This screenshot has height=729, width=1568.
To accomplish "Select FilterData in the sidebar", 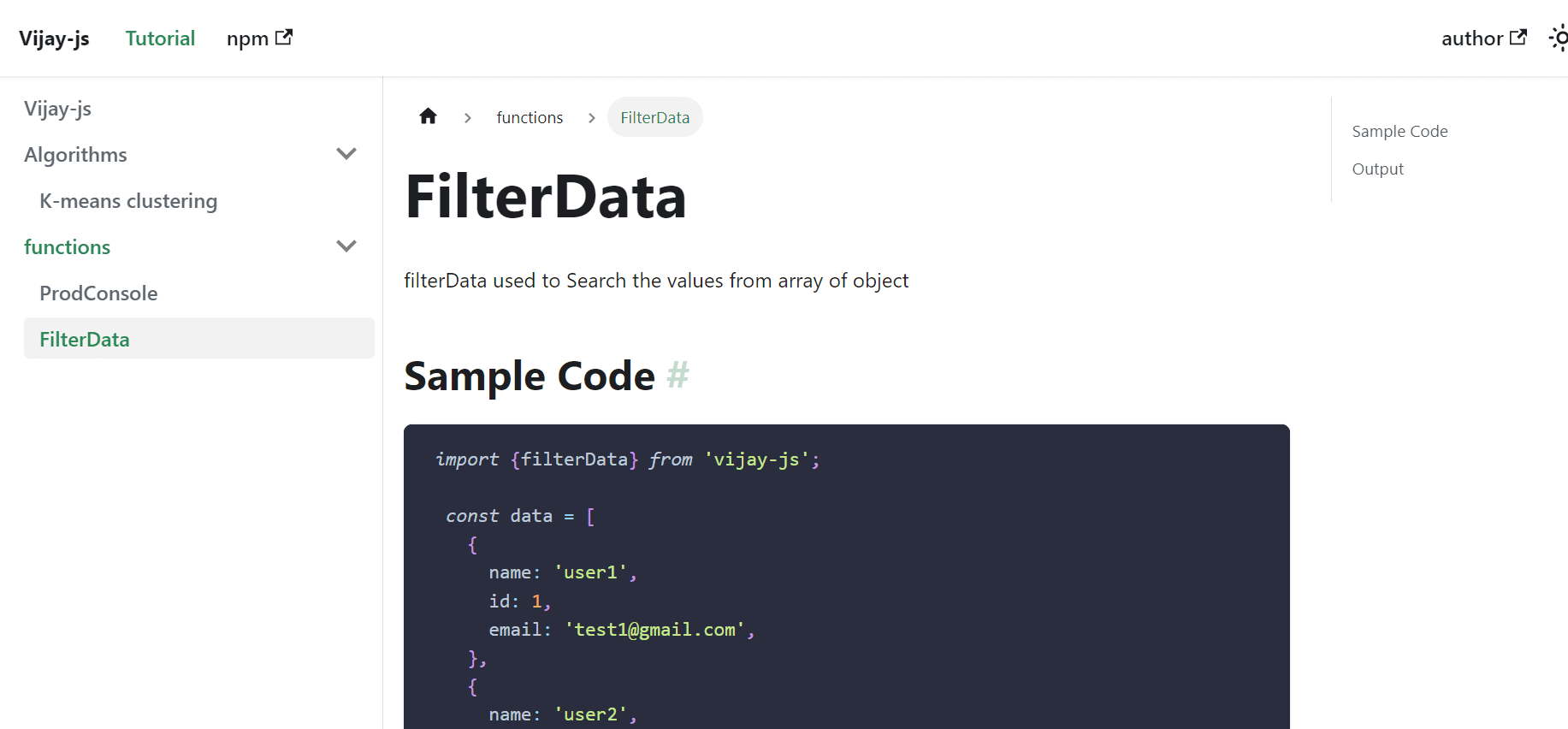I will click(85, 340).
